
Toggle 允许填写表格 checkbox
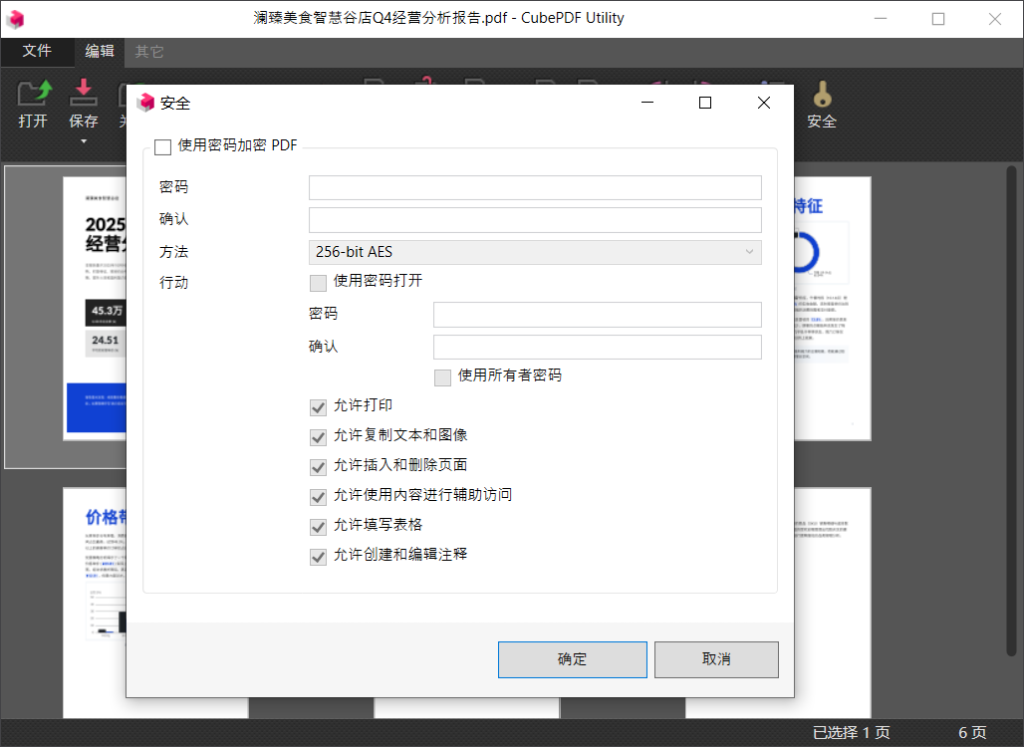pos(318,527)
